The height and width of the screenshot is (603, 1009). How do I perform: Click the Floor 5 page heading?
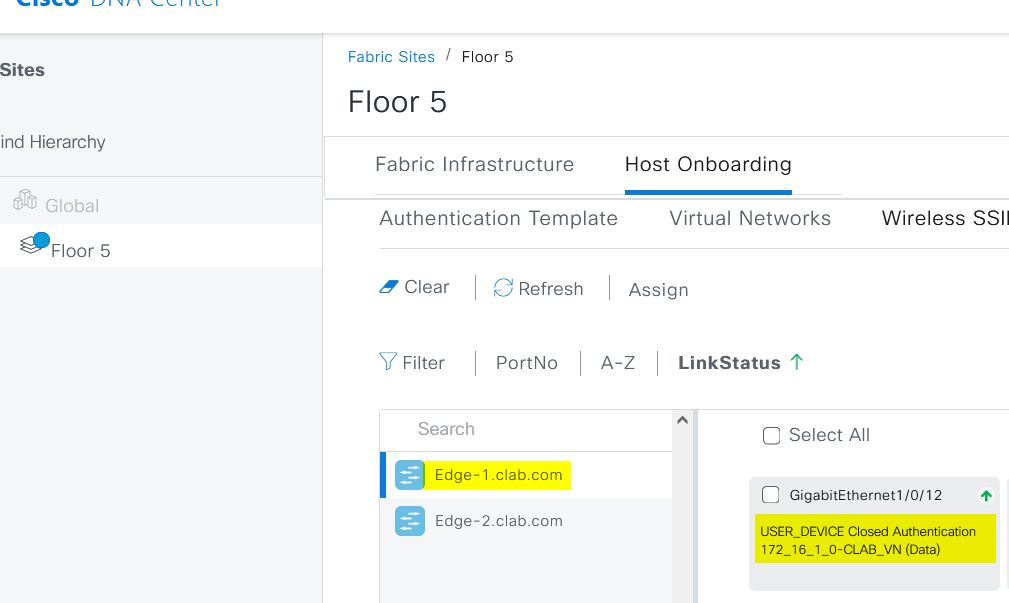coord(397,102)
